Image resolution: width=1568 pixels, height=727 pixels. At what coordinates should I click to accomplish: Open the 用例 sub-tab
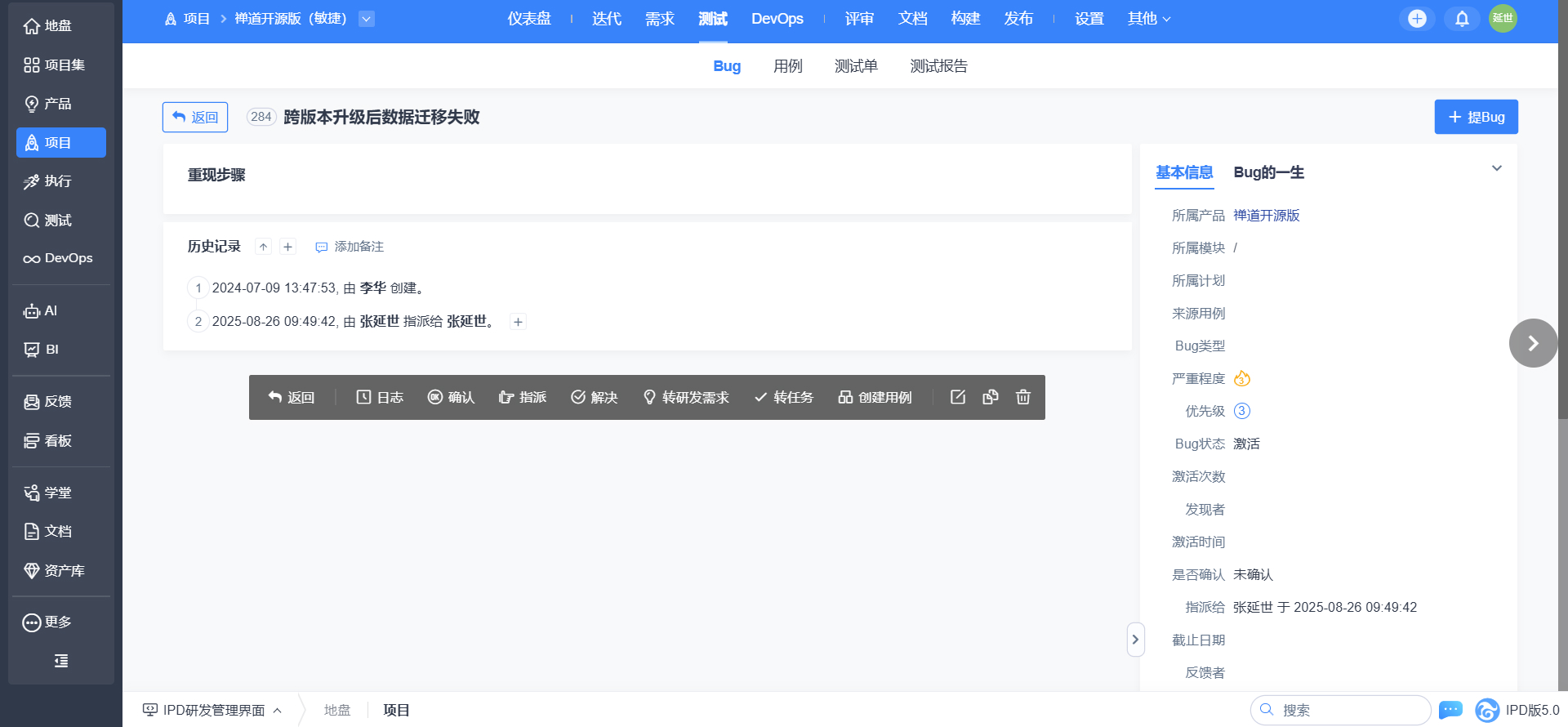pos(788,66)
